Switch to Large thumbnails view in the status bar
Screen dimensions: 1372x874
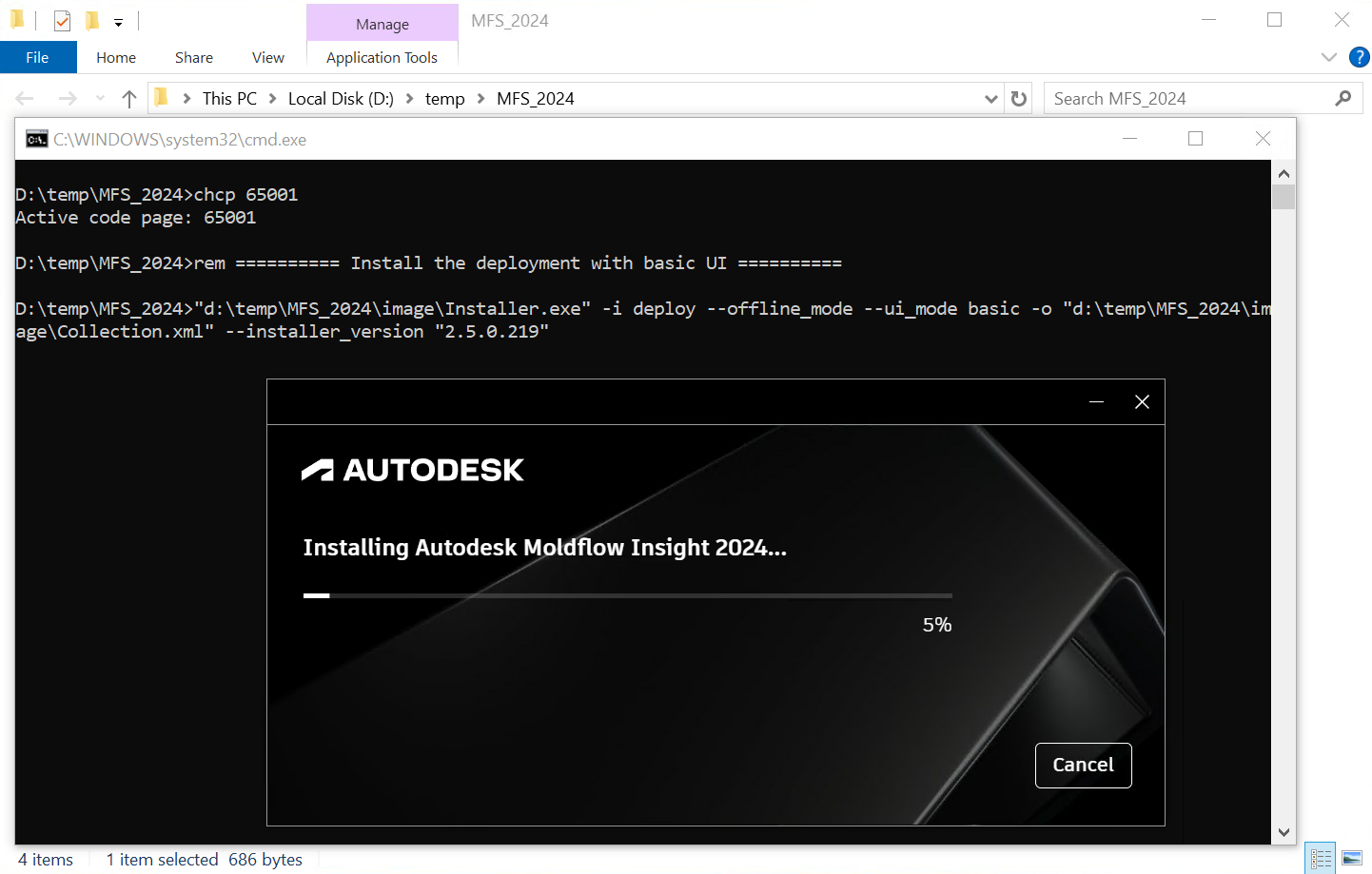pyautogui.click(x=1353, y=857)
